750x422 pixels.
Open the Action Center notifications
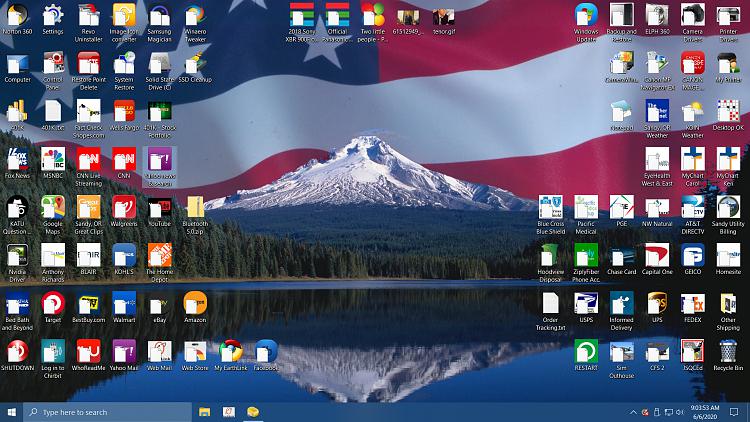[734, 412]
